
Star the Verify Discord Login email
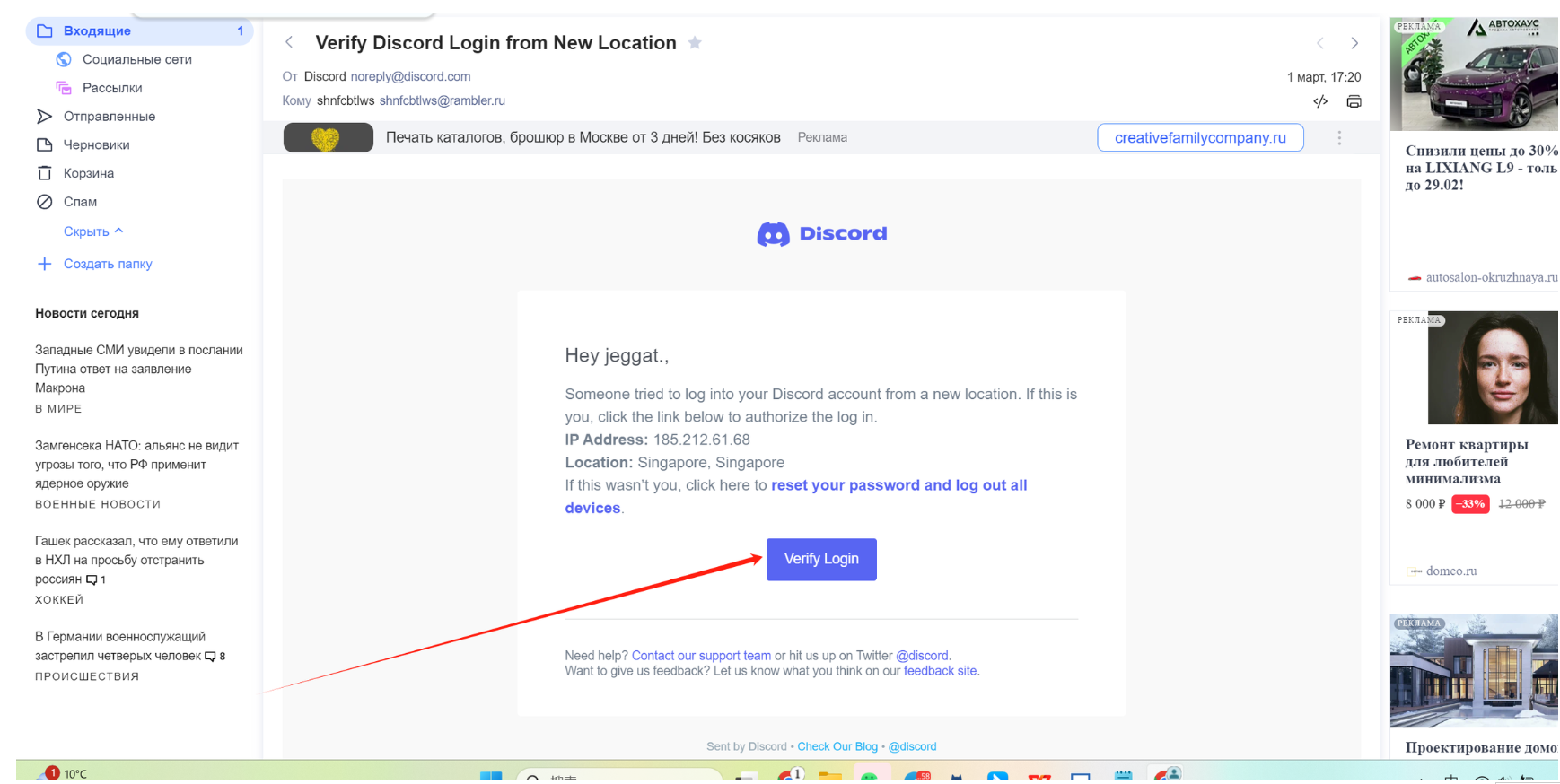pos(694,43)
